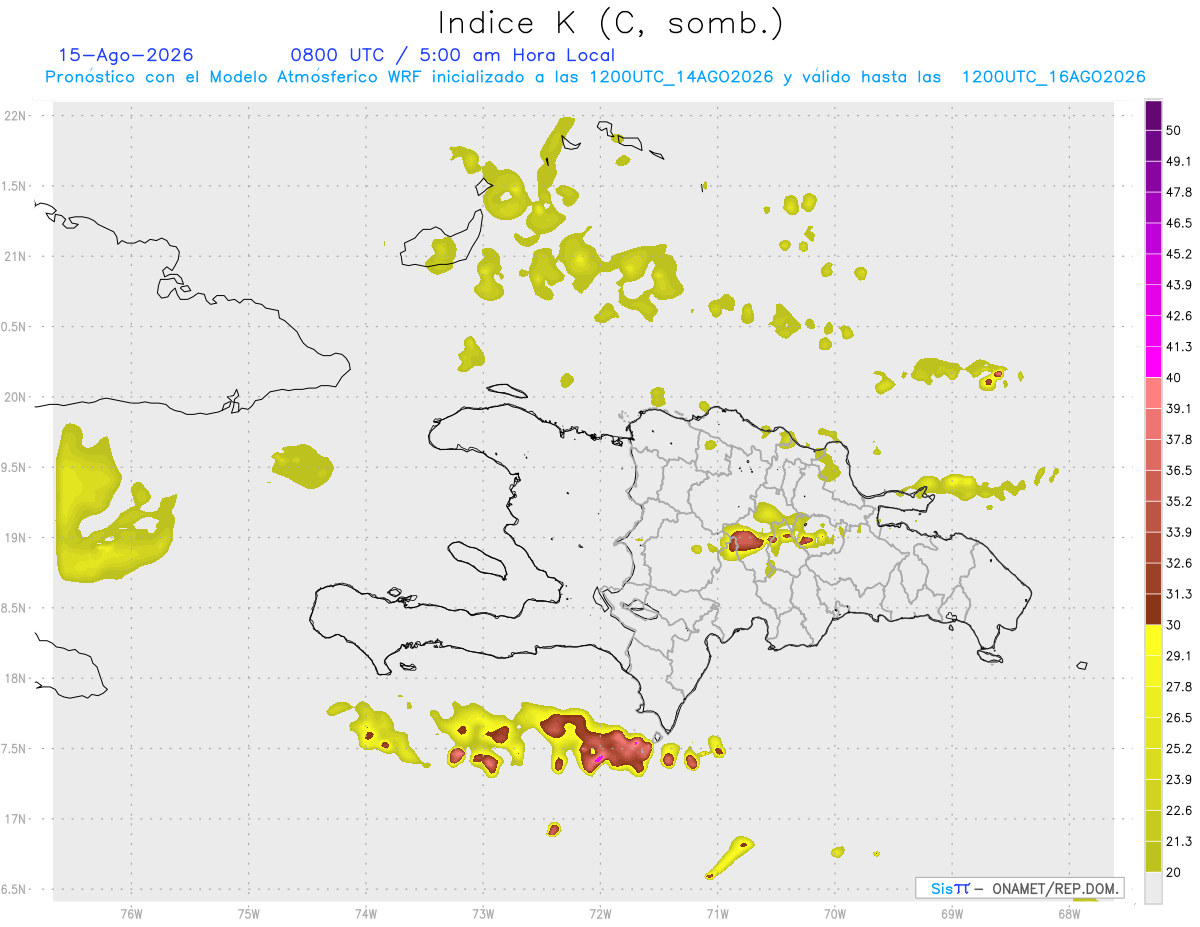Select the forecast date '15-Ago-2026'
Image resolution: width=1200 pixels, height=927 pixels.
[x=126, y=55]
